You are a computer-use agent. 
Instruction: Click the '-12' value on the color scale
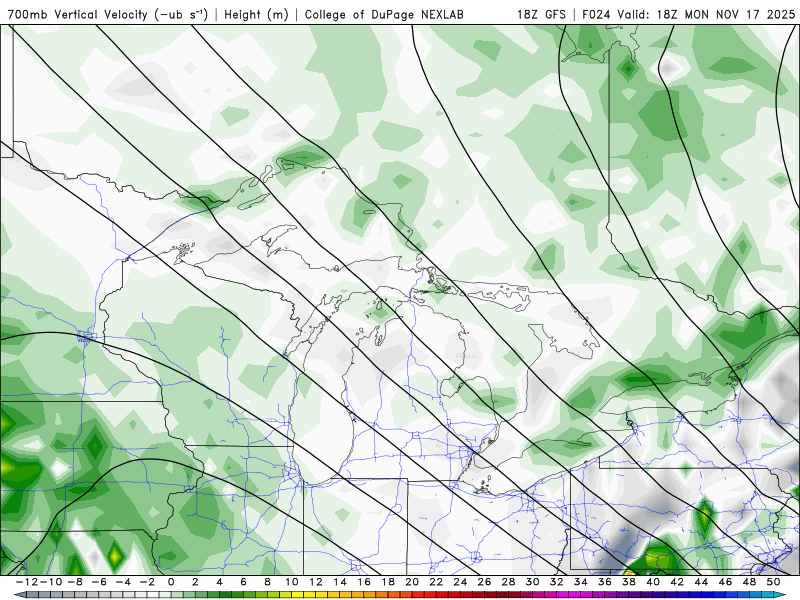[x=26, y=582]
